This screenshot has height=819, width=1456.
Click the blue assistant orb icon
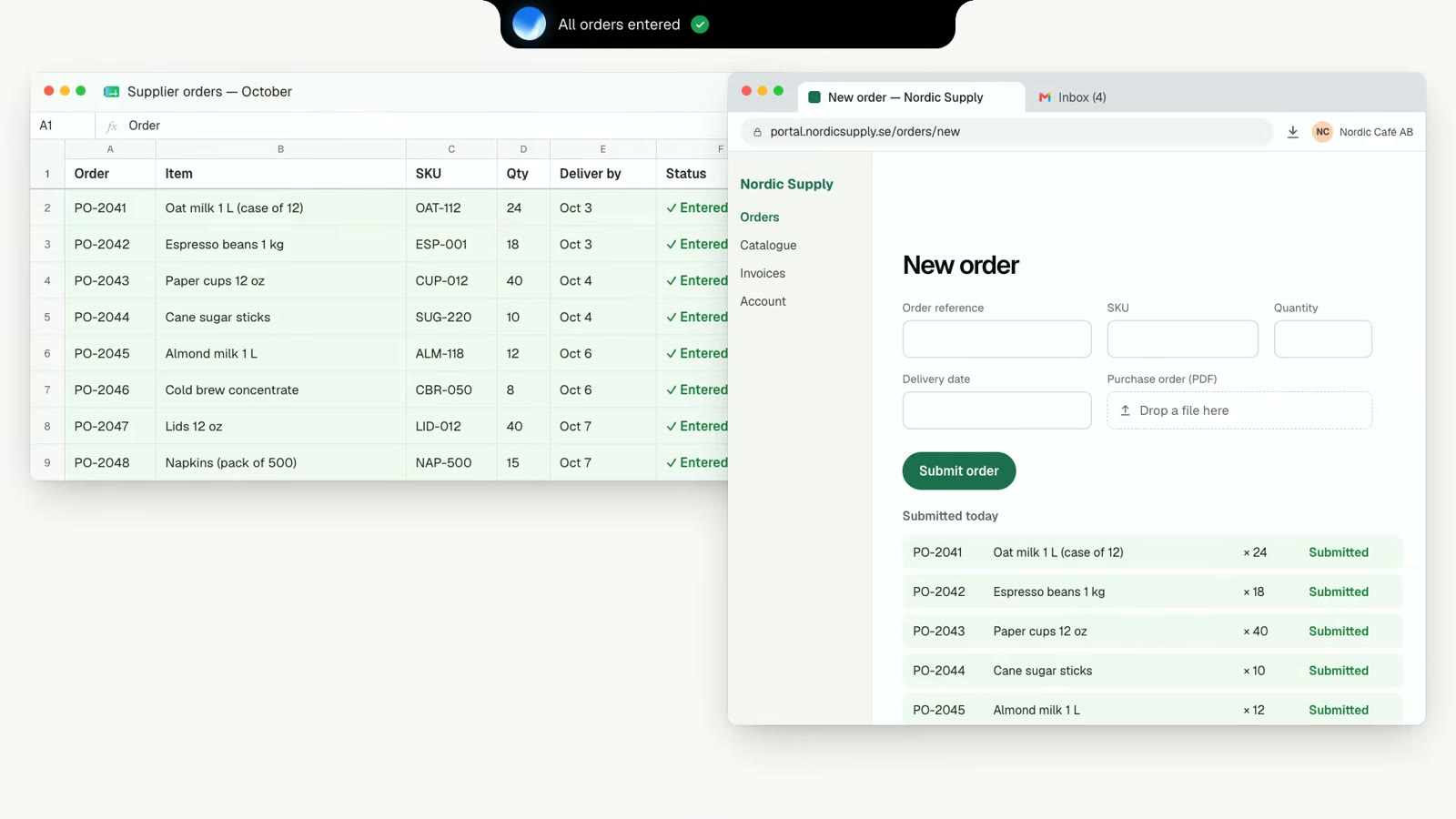point(529,24)
